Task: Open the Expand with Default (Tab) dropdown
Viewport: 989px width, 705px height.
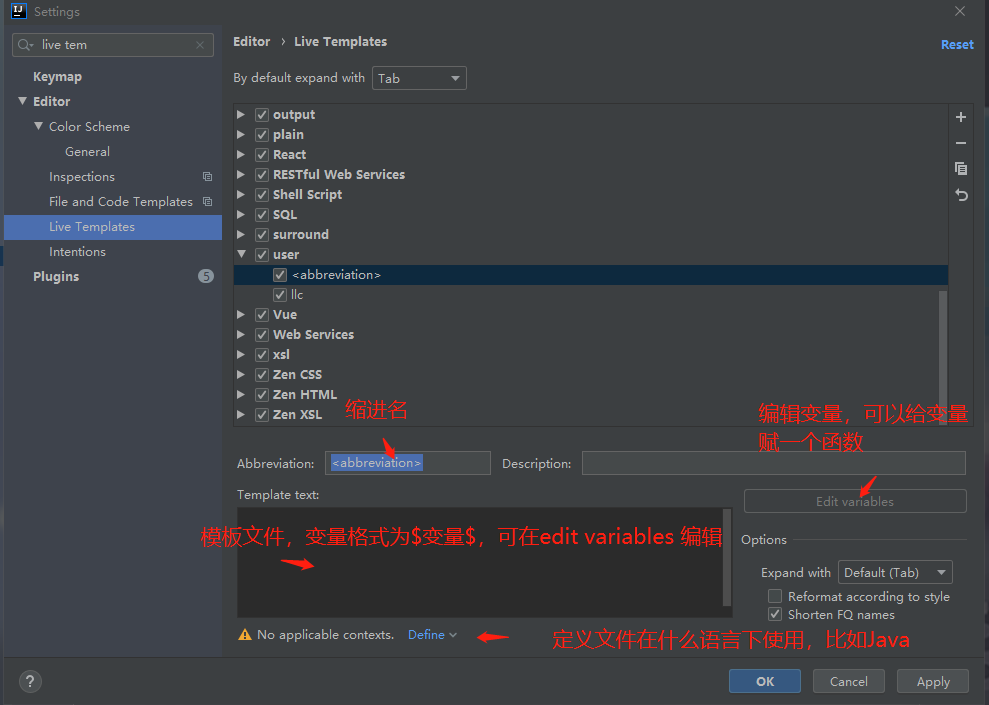Action: pos(894,573)
